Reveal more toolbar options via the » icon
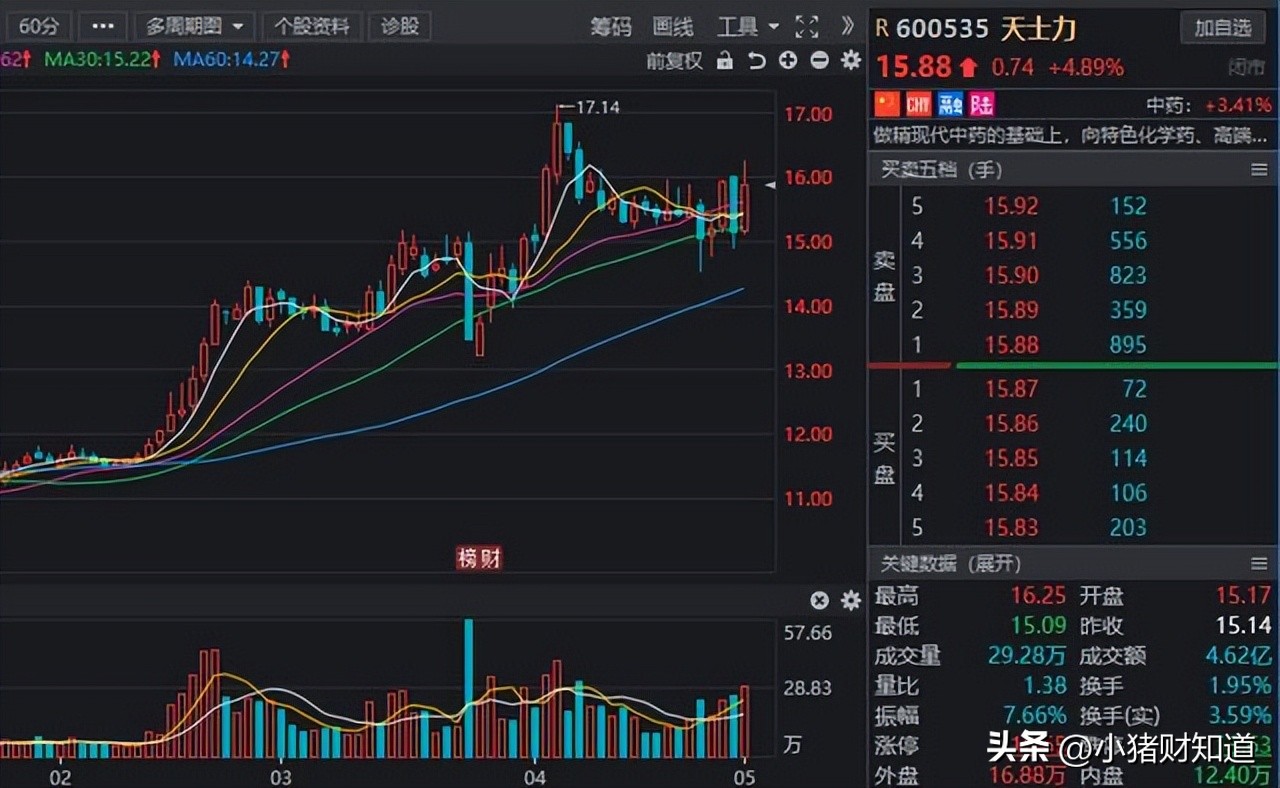Viewport: 1280px width, 788px height. click(846, 26)
